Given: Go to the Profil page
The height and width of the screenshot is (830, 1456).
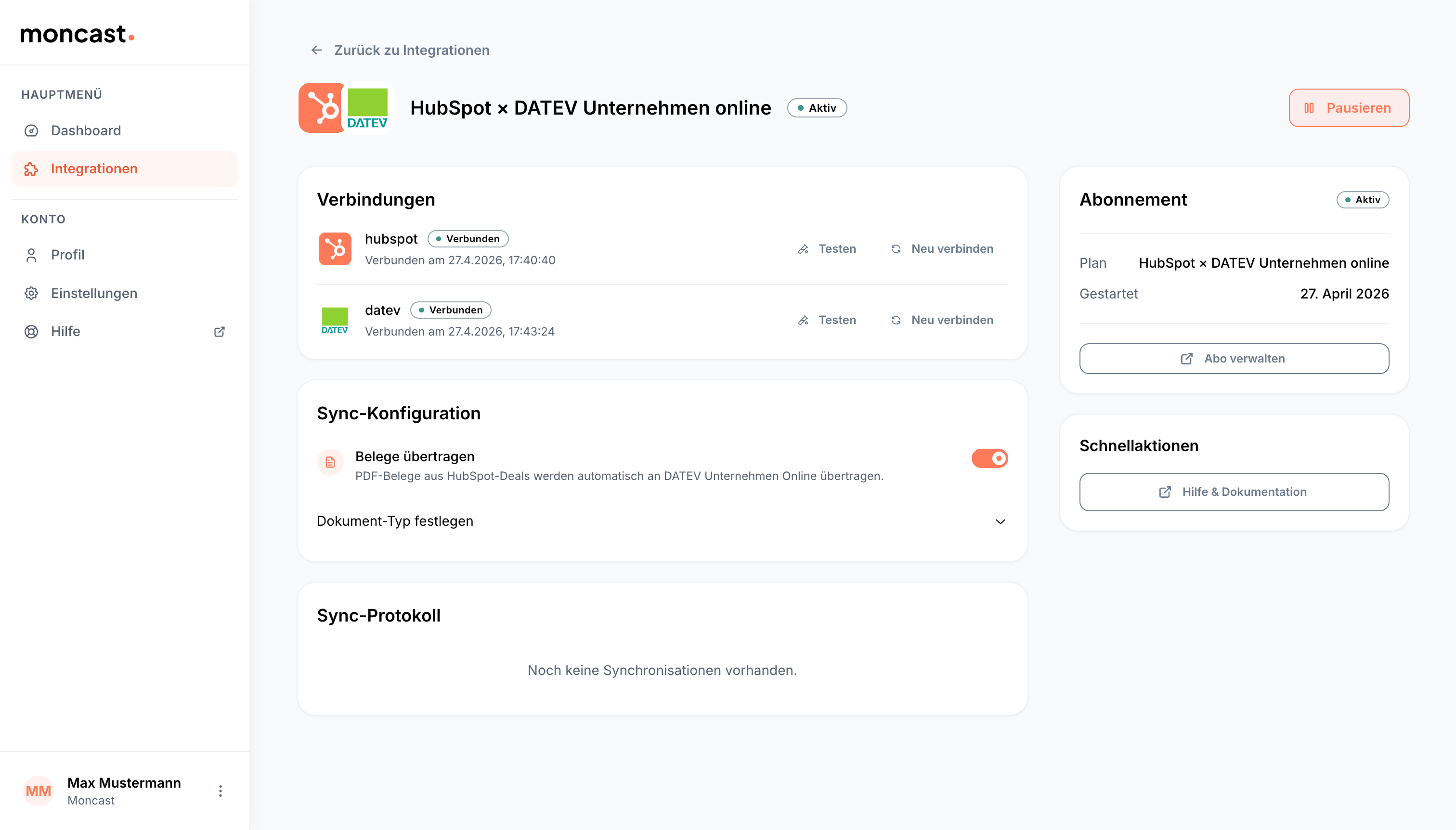Looking at the screenshot, I should coord(124,255).
